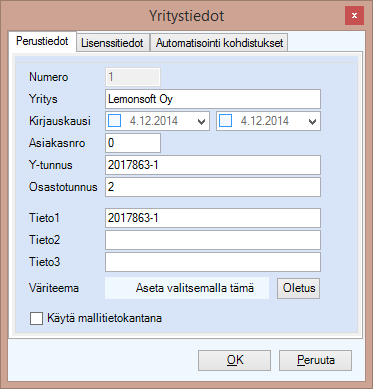Close the Yritystiedot dialog

354,16
